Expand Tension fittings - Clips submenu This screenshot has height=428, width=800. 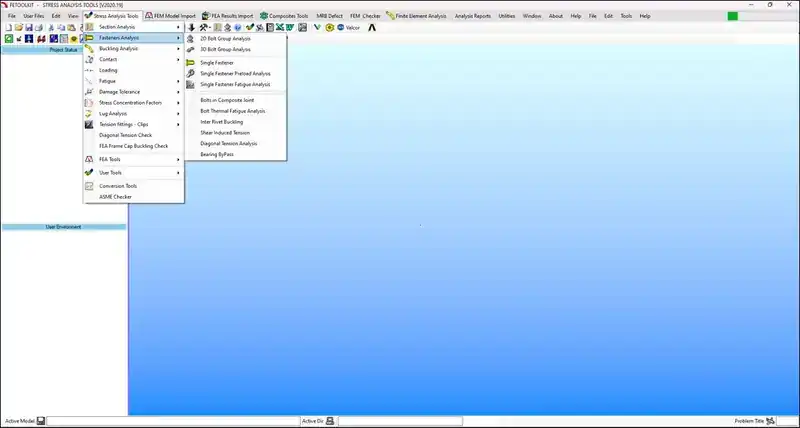(x=134, y=124)
